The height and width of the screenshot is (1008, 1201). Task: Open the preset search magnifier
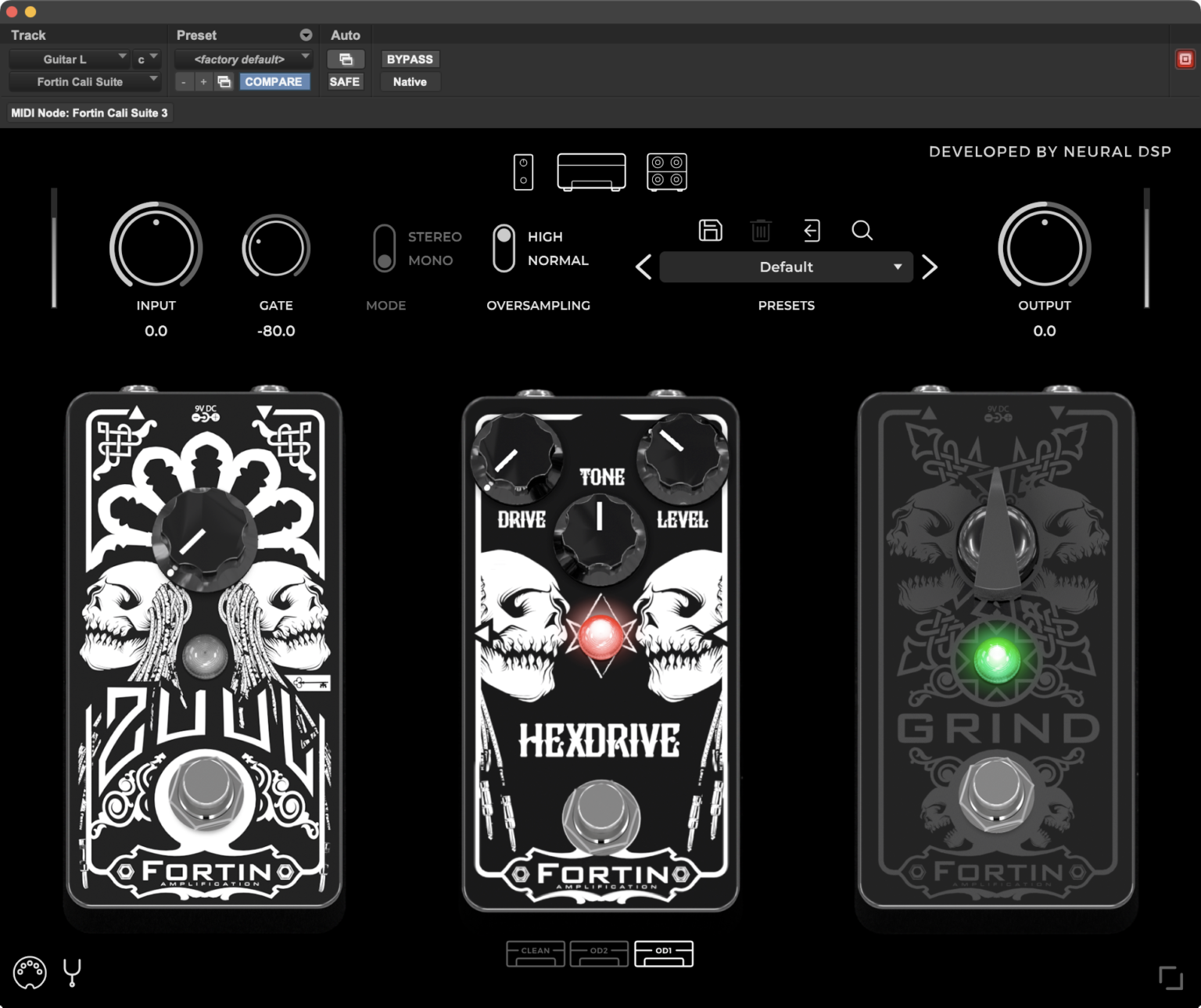862,231
